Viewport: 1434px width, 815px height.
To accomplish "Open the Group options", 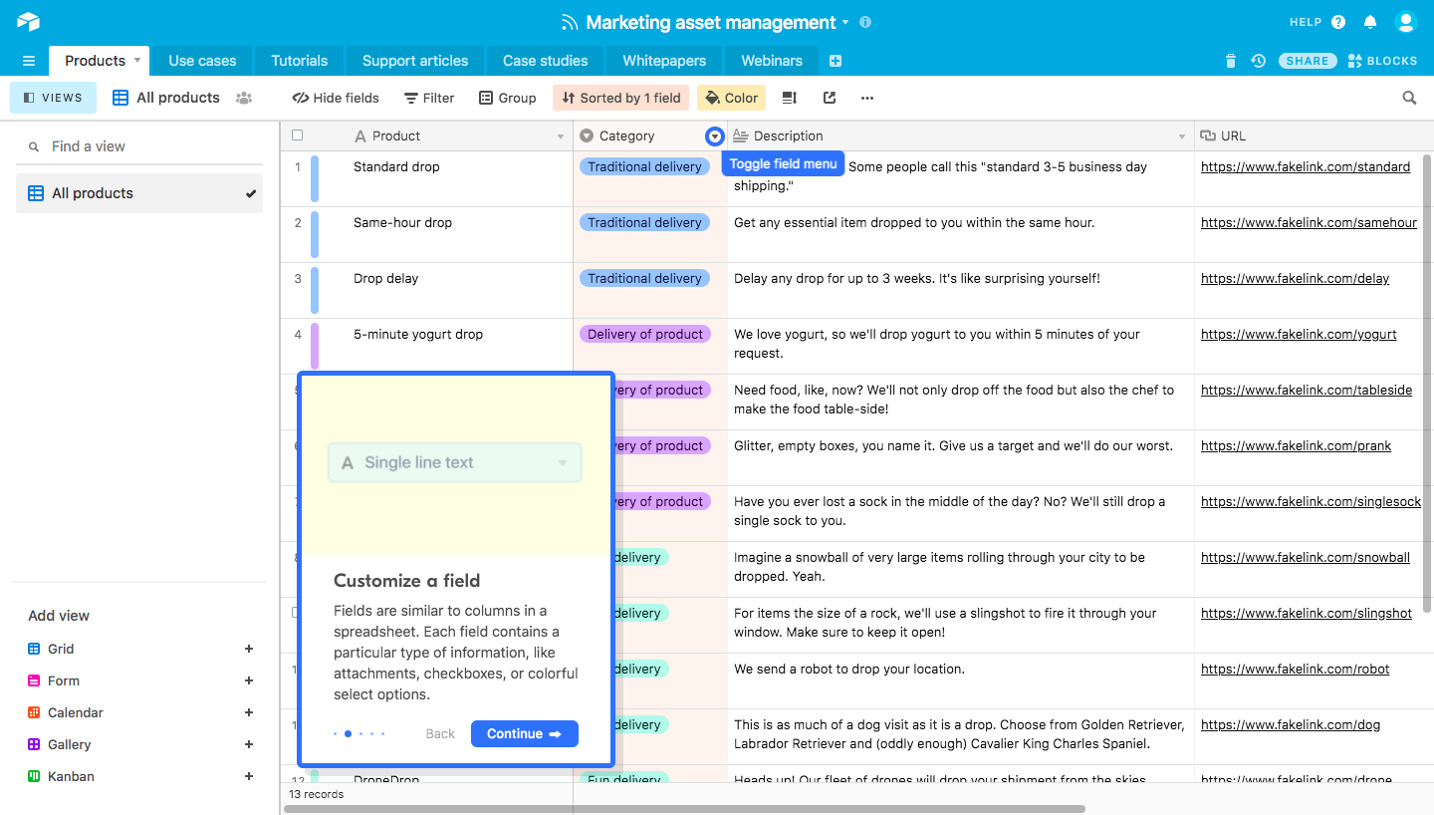I will point(507,98).
